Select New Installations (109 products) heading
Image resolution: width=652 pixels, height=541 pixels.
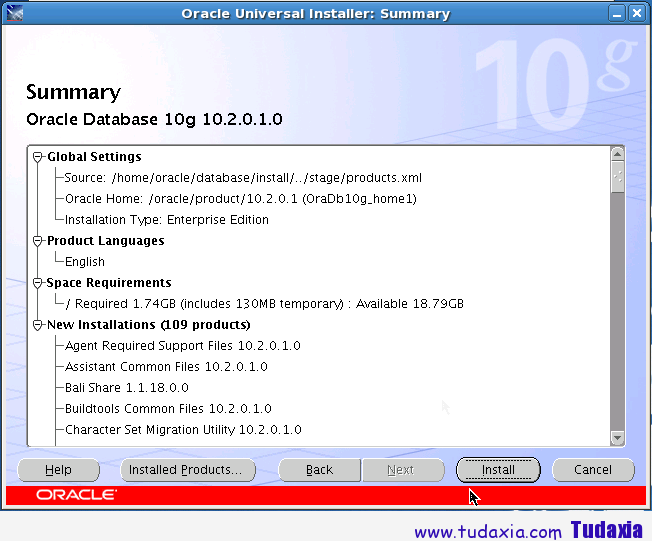(x=149, y=325)
